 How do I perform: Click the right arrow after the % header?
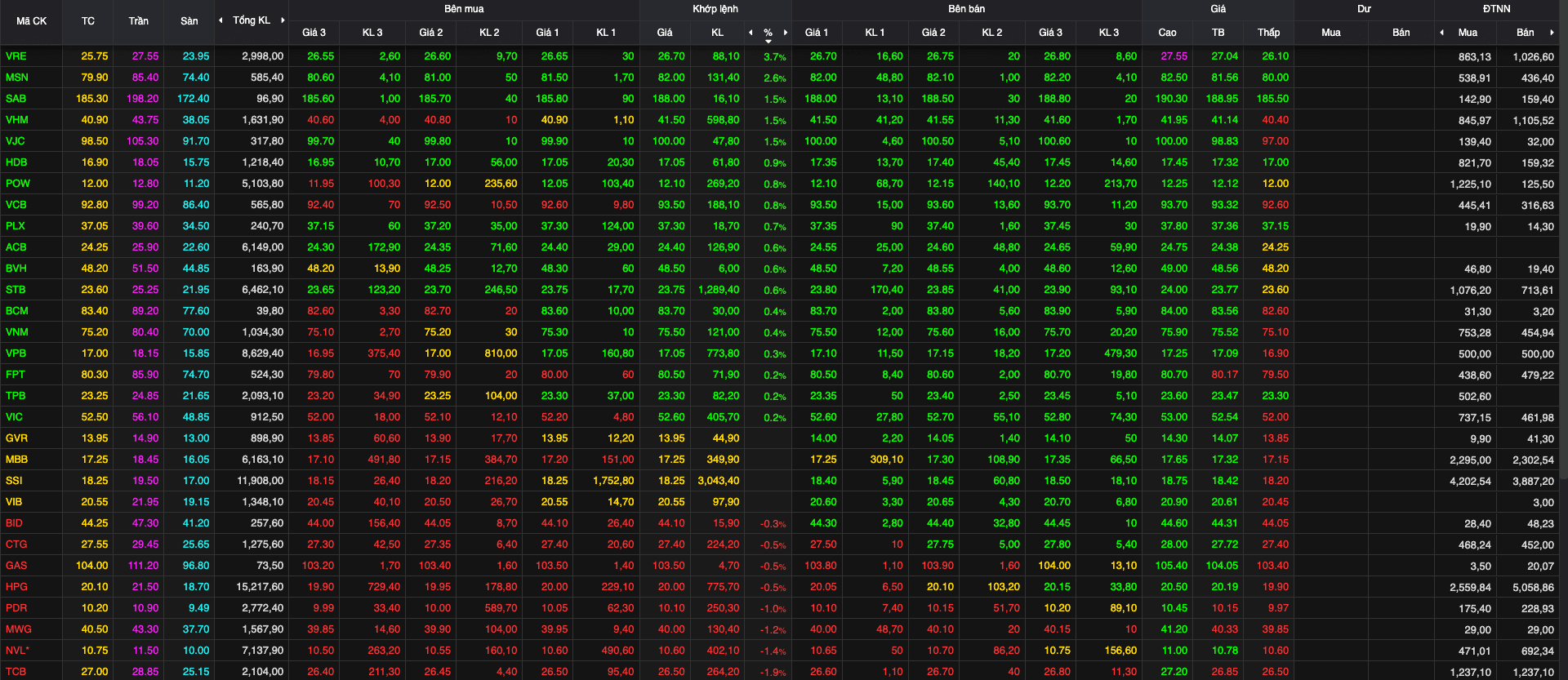(x=786, y=33)
